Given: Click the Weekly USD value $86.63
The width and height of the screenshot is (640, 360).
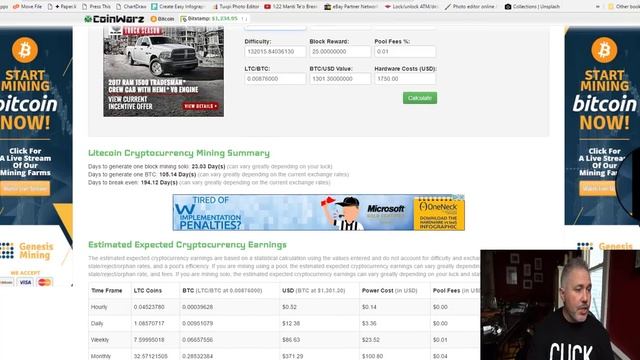Looking at the screenshot, I should 291,340.
